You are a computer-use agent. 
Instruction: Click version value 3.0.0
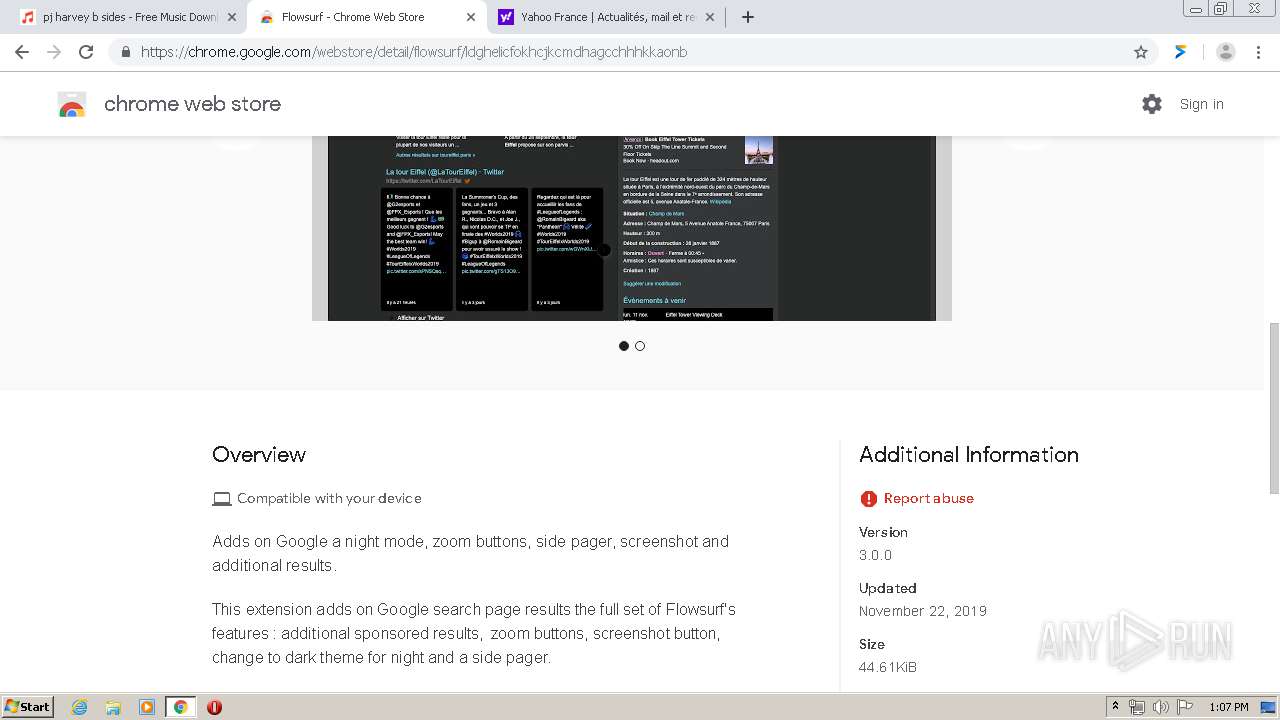coord(875,555)
